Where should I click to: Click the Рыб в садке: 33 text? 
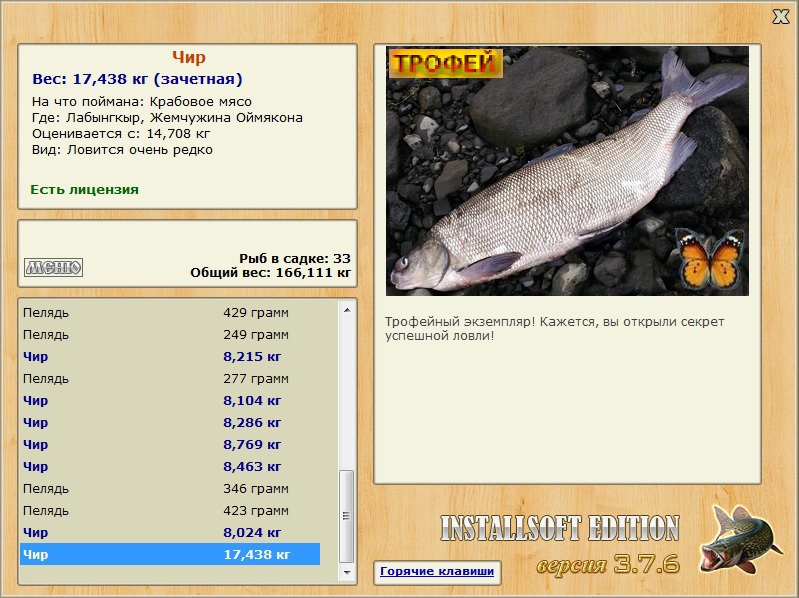pos(295,258)
